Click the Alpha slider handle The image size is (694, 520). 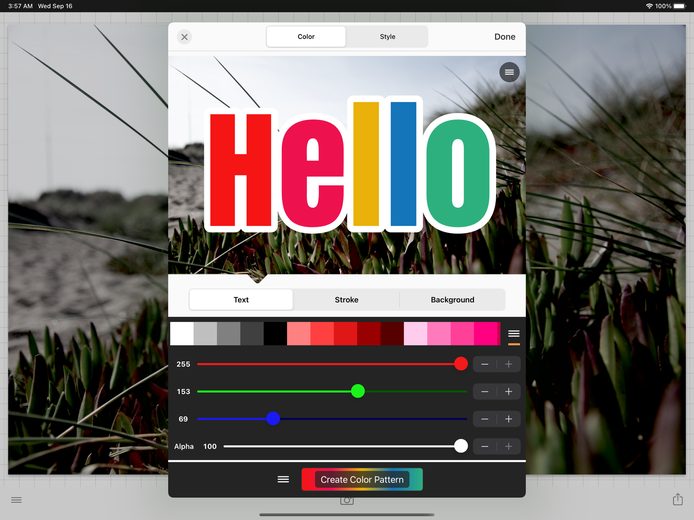(461, 446)
